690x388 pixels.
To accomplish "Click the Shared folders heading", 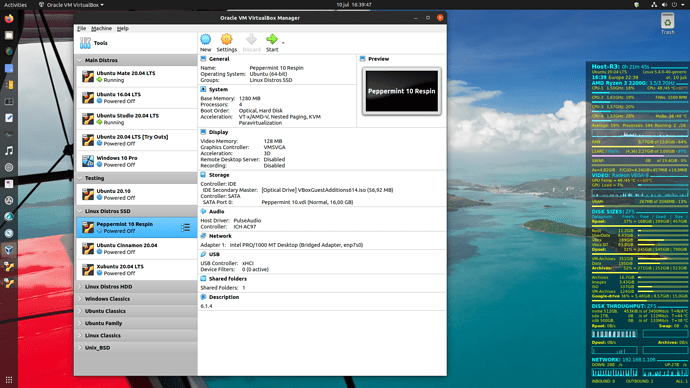I will 228,279.
